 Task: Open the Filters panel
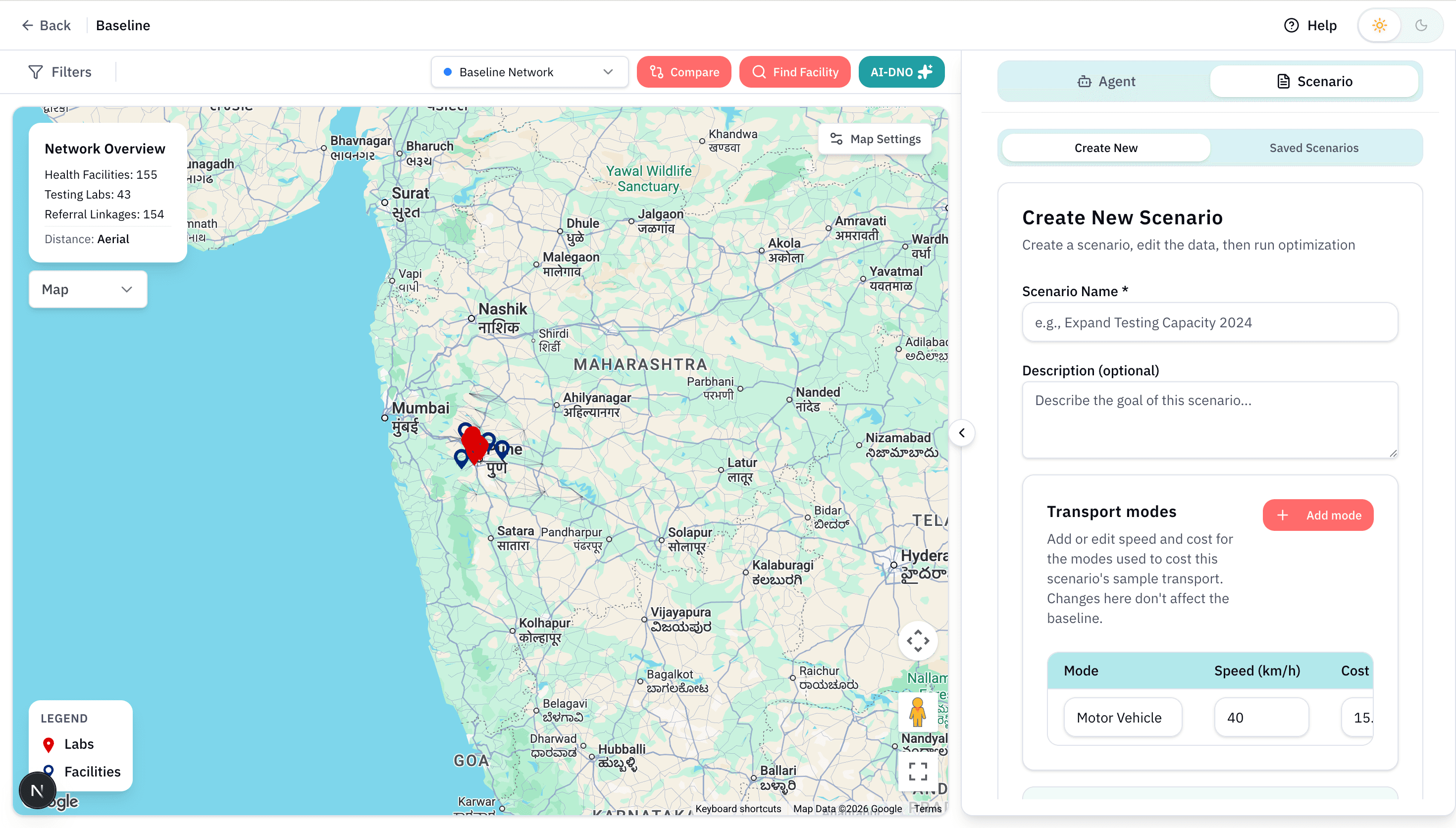coord(60,72)
